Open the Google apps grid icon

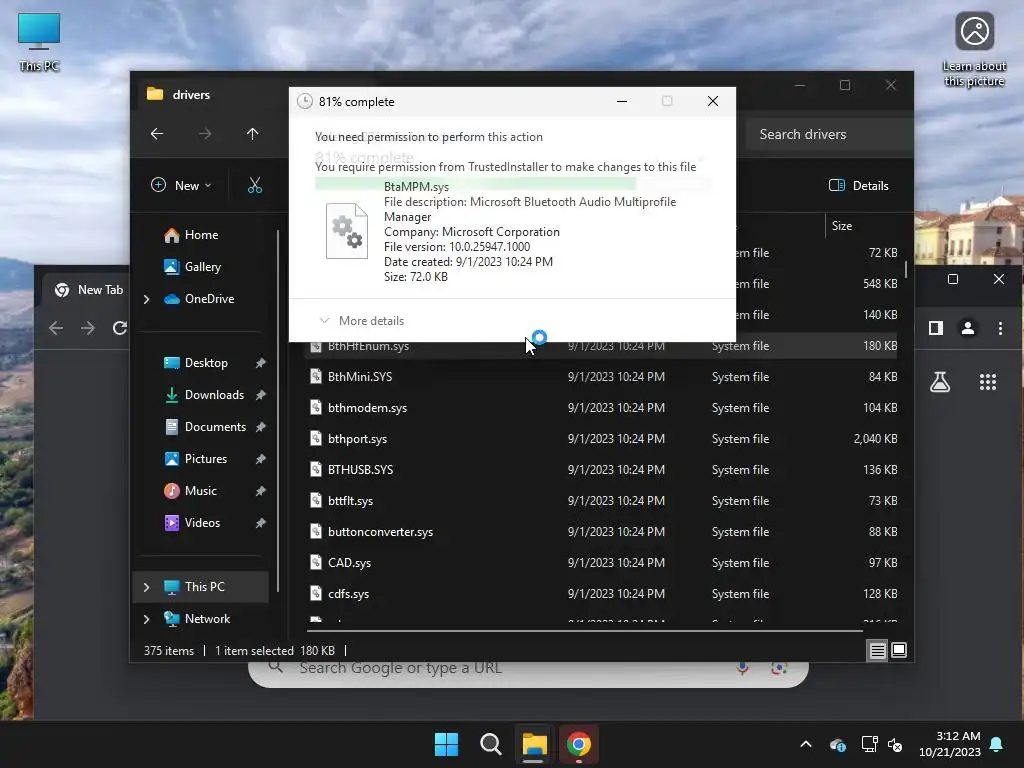(x=988, y=382)
